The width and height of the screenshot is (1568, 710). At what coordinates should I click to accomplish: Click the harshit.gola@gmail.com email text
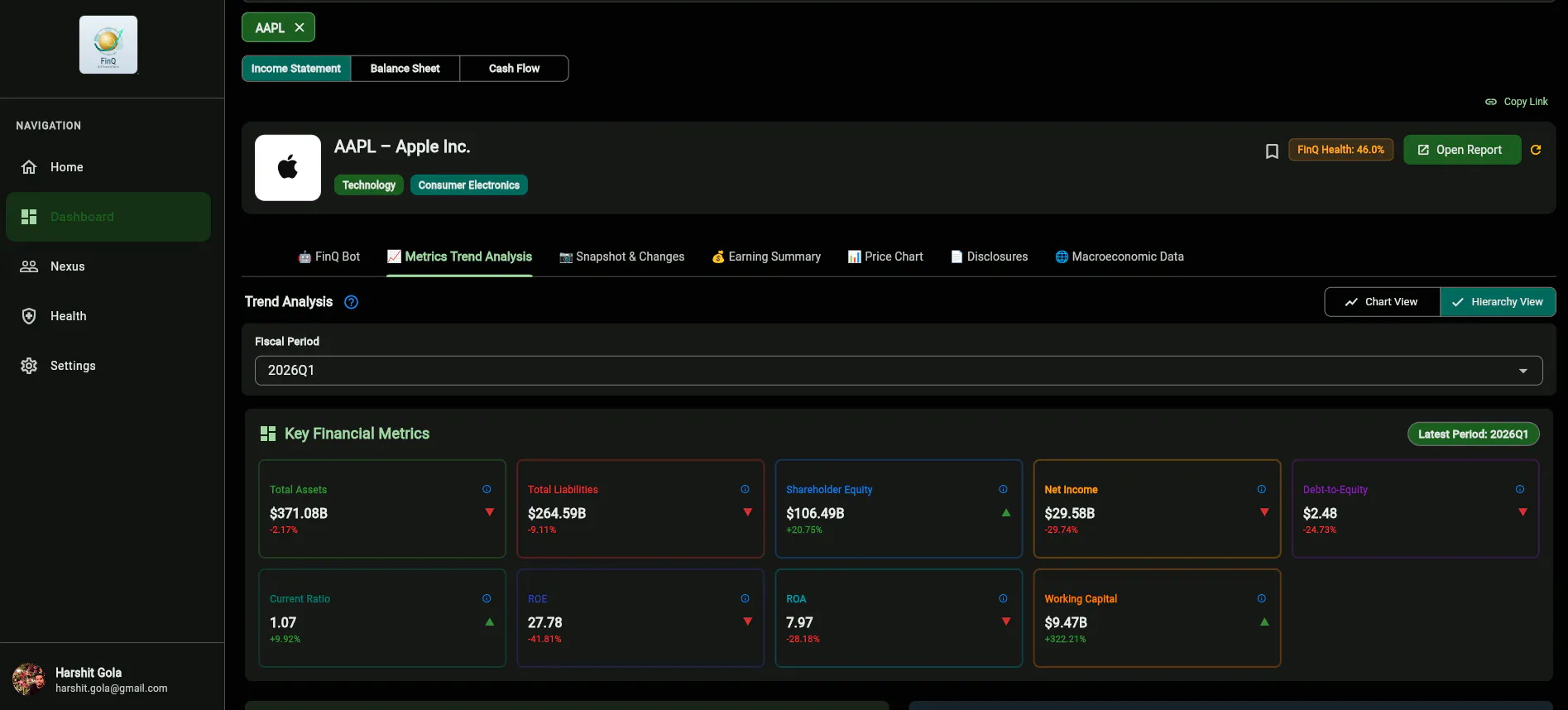tap(112, 688)
